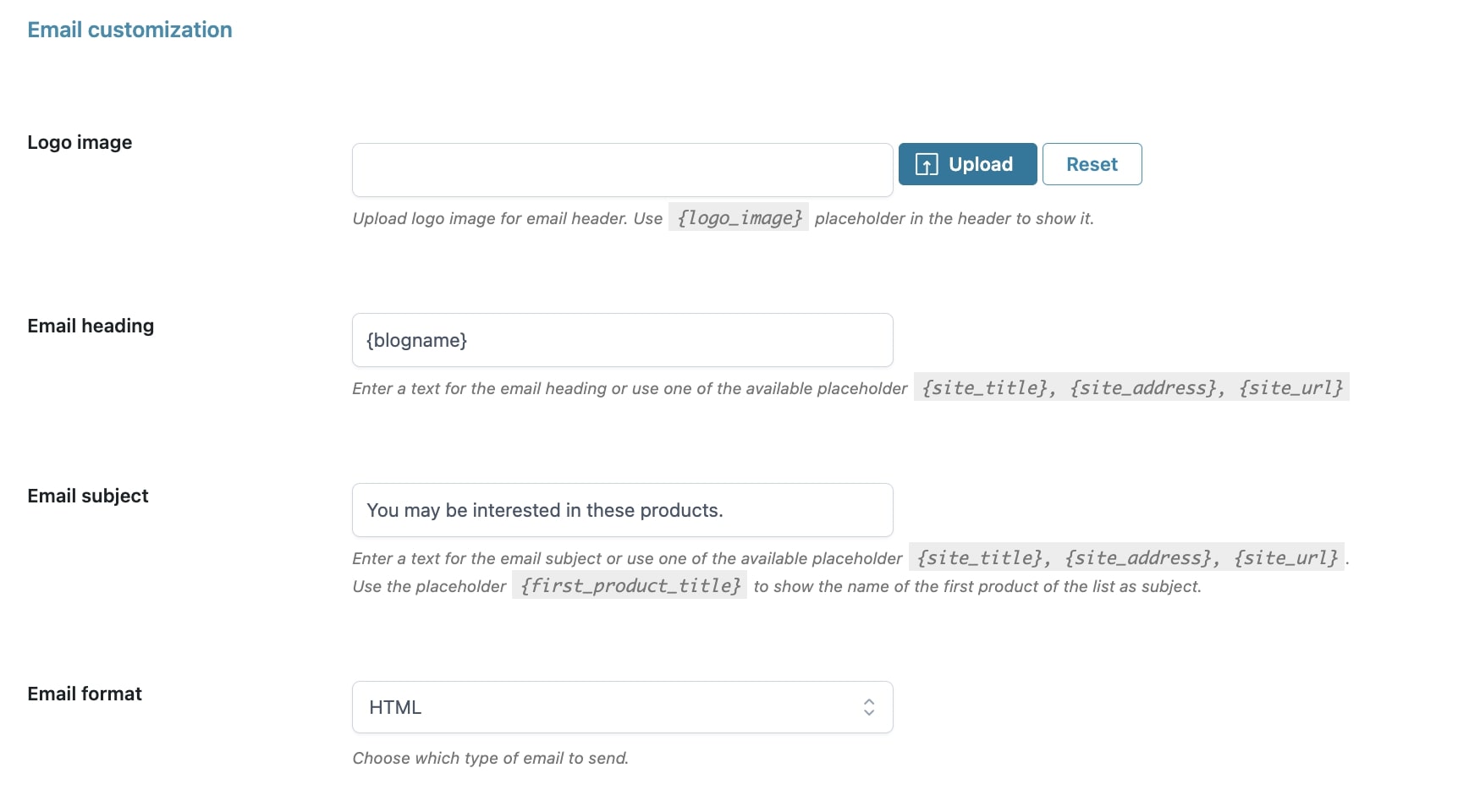Click {site_url} placeholder under Email heading
The image size is (1469, 812).
[x=1291, y=387]
